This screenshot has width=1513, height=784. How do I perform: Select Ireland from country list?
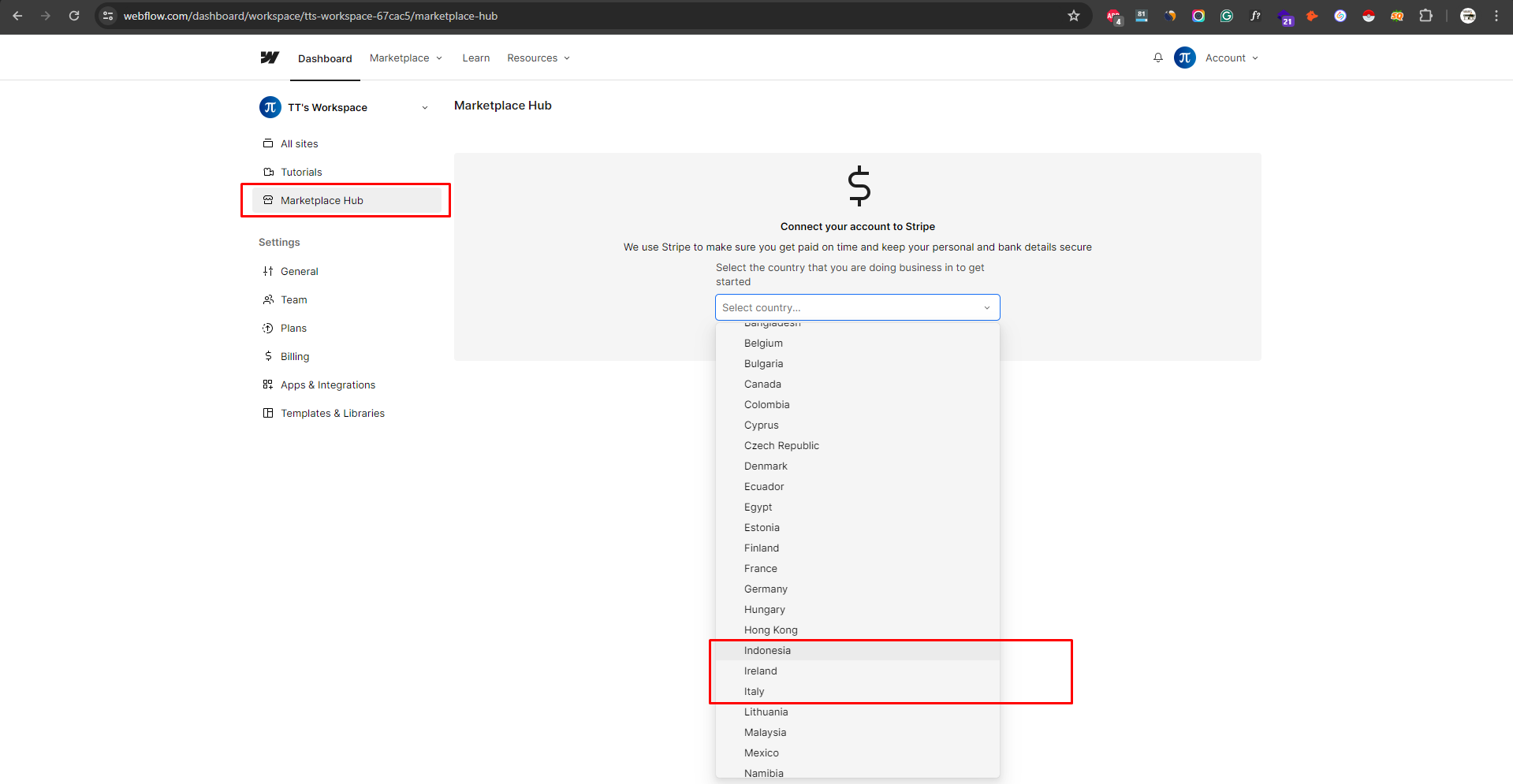(x=858, y=671)
